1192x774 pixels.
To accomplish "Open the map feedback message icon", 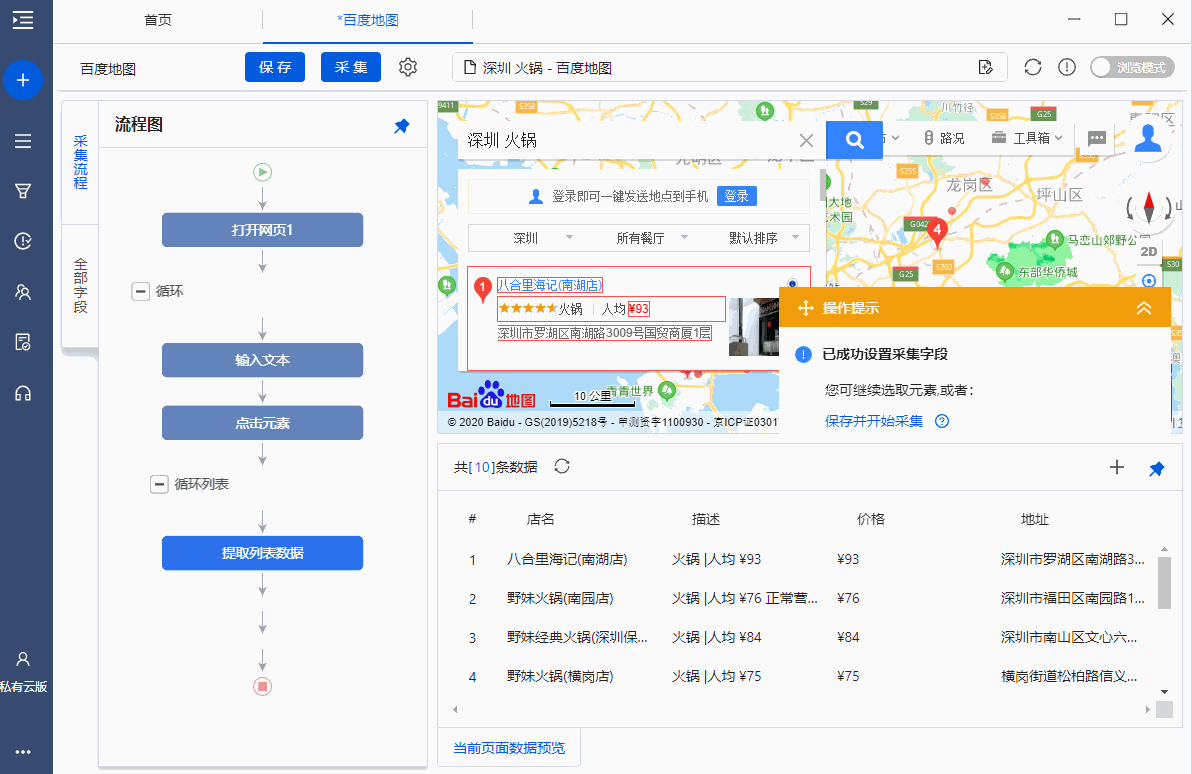I will pyautogui.click(x=1096, y=138).
